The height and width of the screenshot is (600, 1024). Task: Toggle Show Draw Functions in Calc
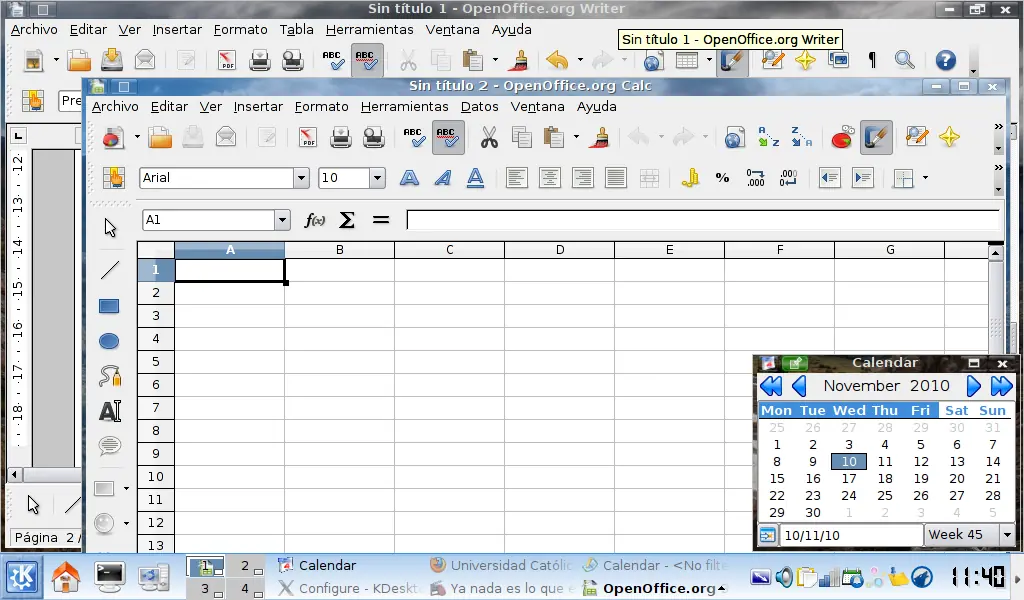tap(876, 137)
